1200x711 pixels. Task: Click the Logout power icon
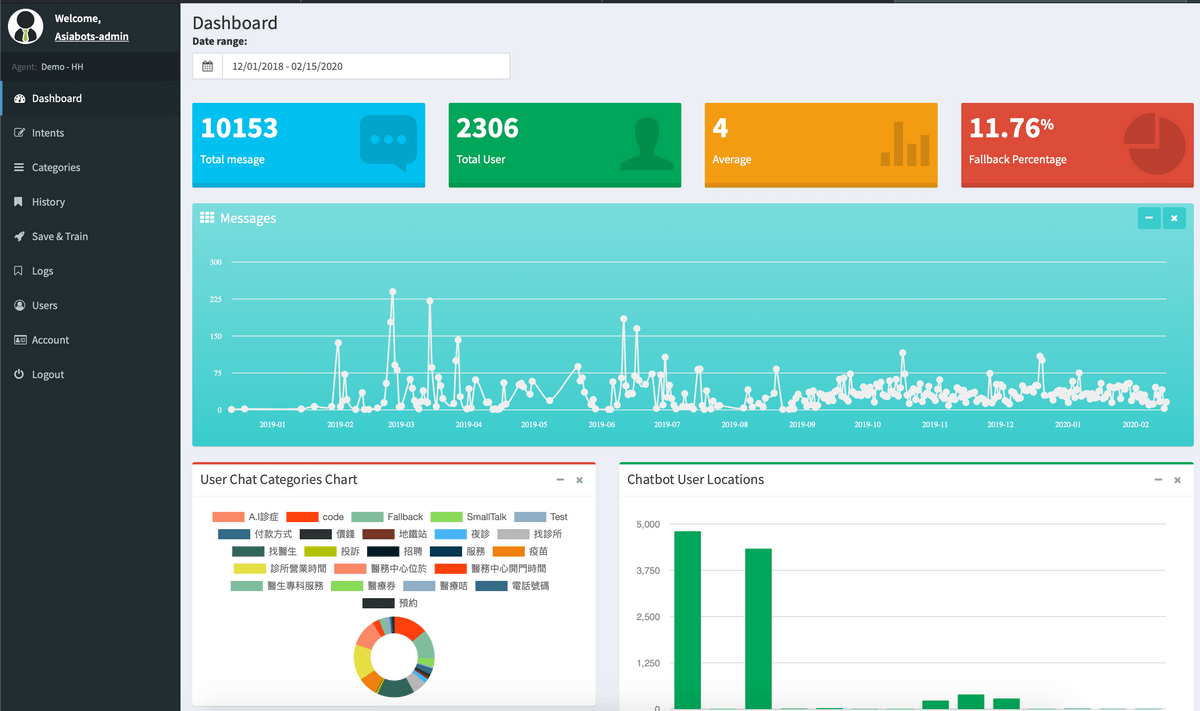19,375
